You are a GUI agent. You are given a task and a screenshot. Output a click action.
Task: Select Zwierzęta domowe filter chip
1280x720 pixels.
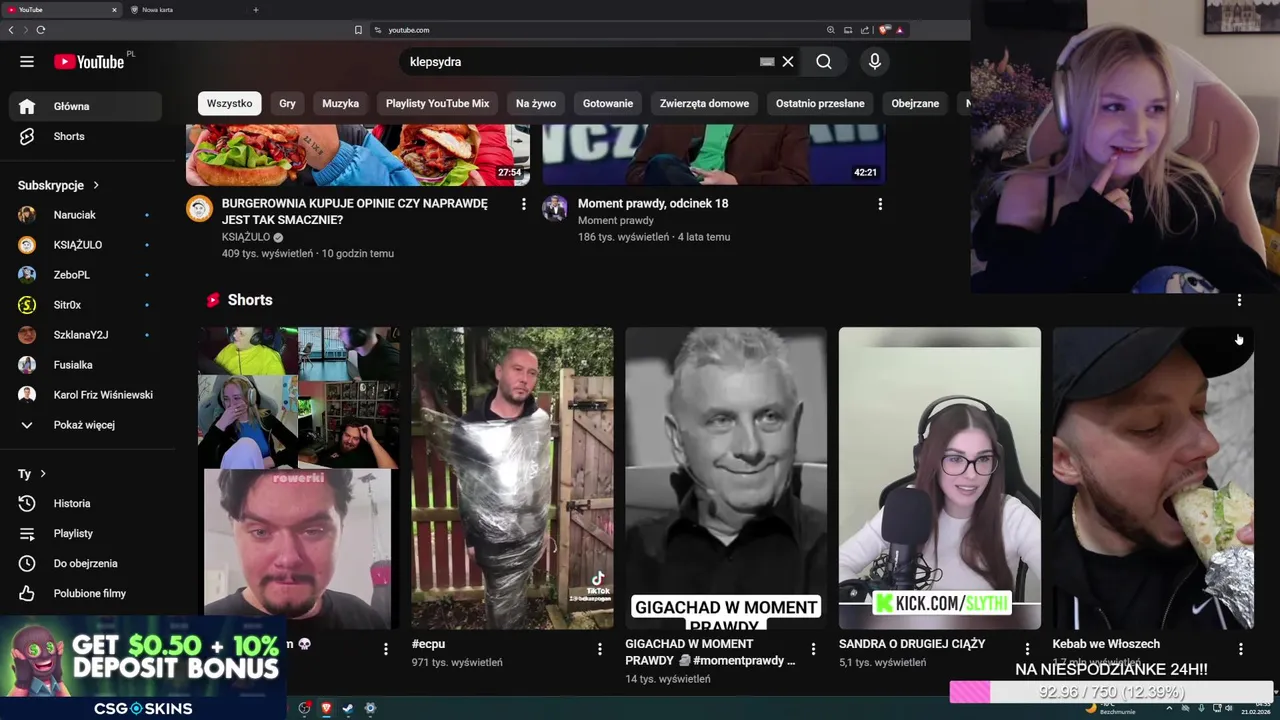click(704, 103)
